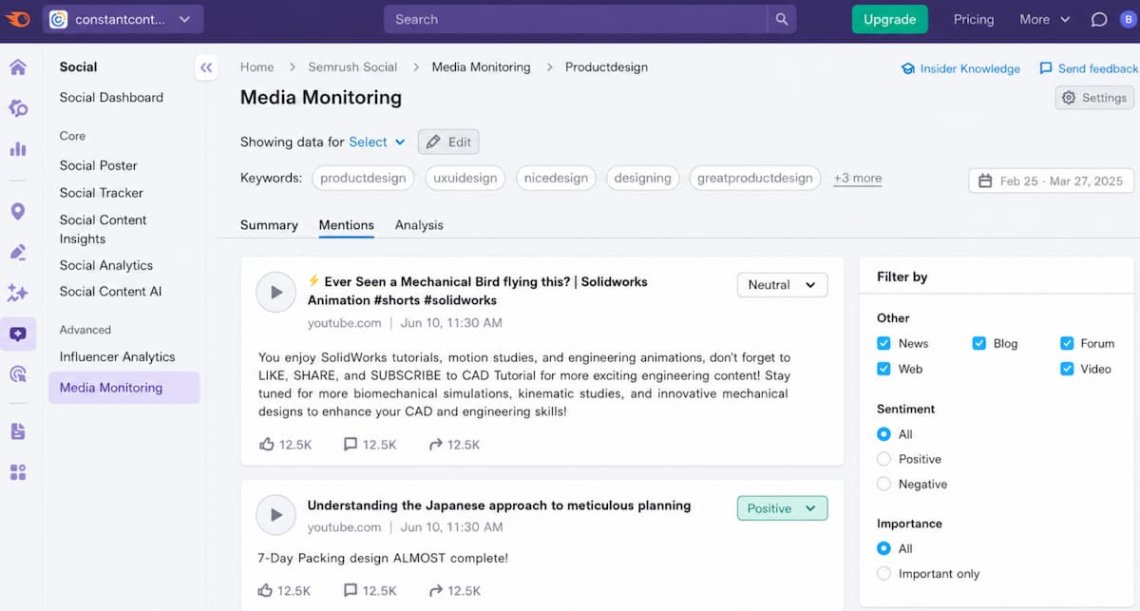The width and height of the screenshot is (1140, 611).
Task: Select Important only radio button
Action: 883,574
